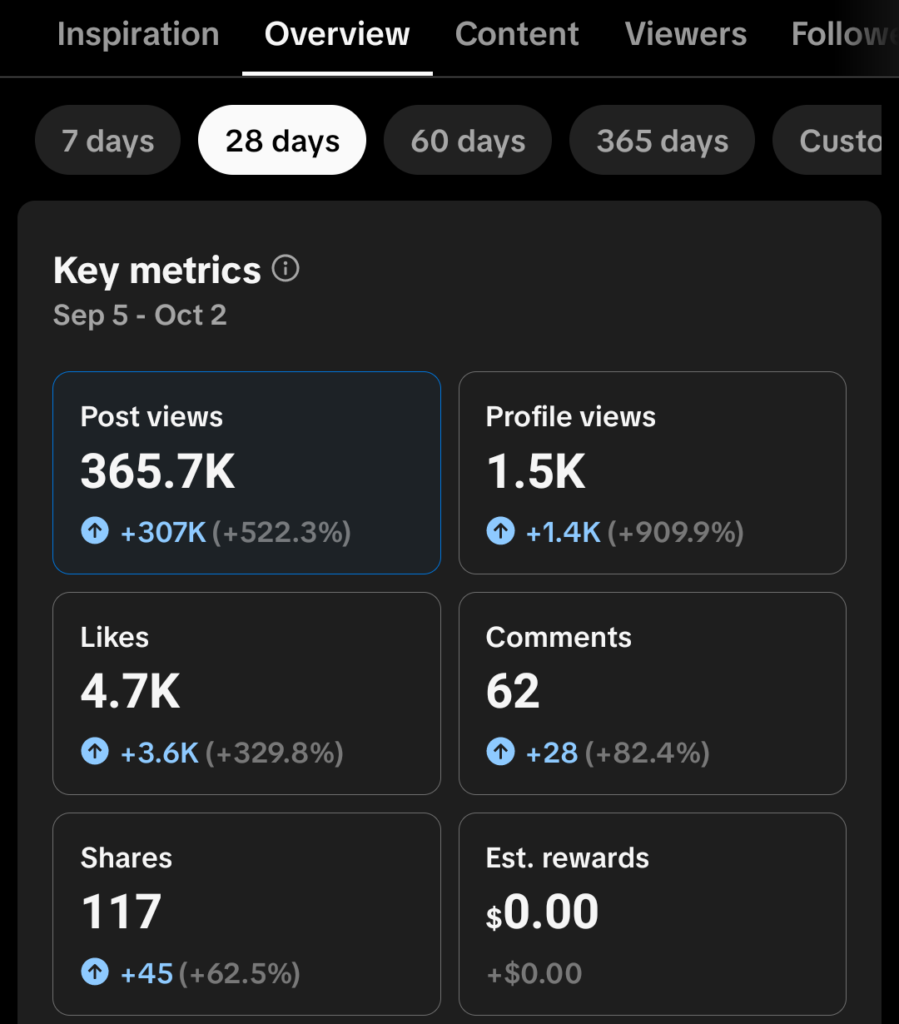Click the Profile views up-arrow icon
The height and width of the screenshot is (1024, 899).
tap(501, 530)
